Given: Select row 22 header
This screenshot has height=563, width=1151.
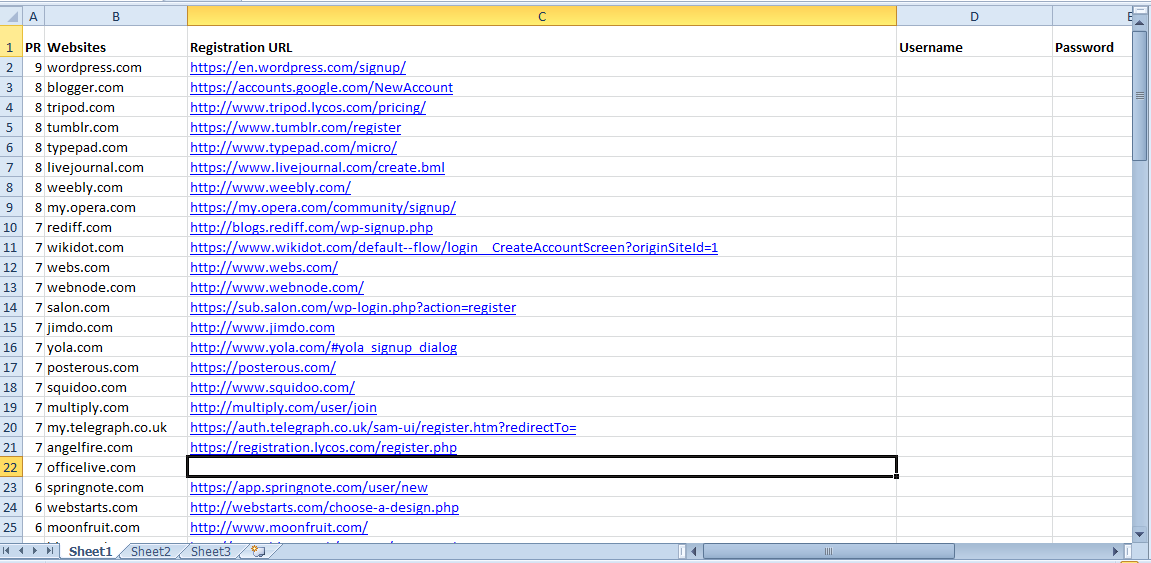Looking at the screenshot, I should click(x=11, y=468).
